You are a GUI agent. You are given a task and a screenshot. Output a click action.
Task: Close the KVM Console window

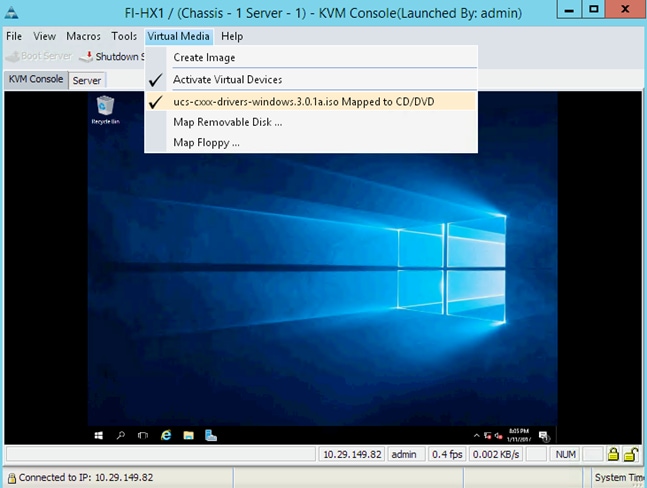pyautogui.click(x=625, y=10)
